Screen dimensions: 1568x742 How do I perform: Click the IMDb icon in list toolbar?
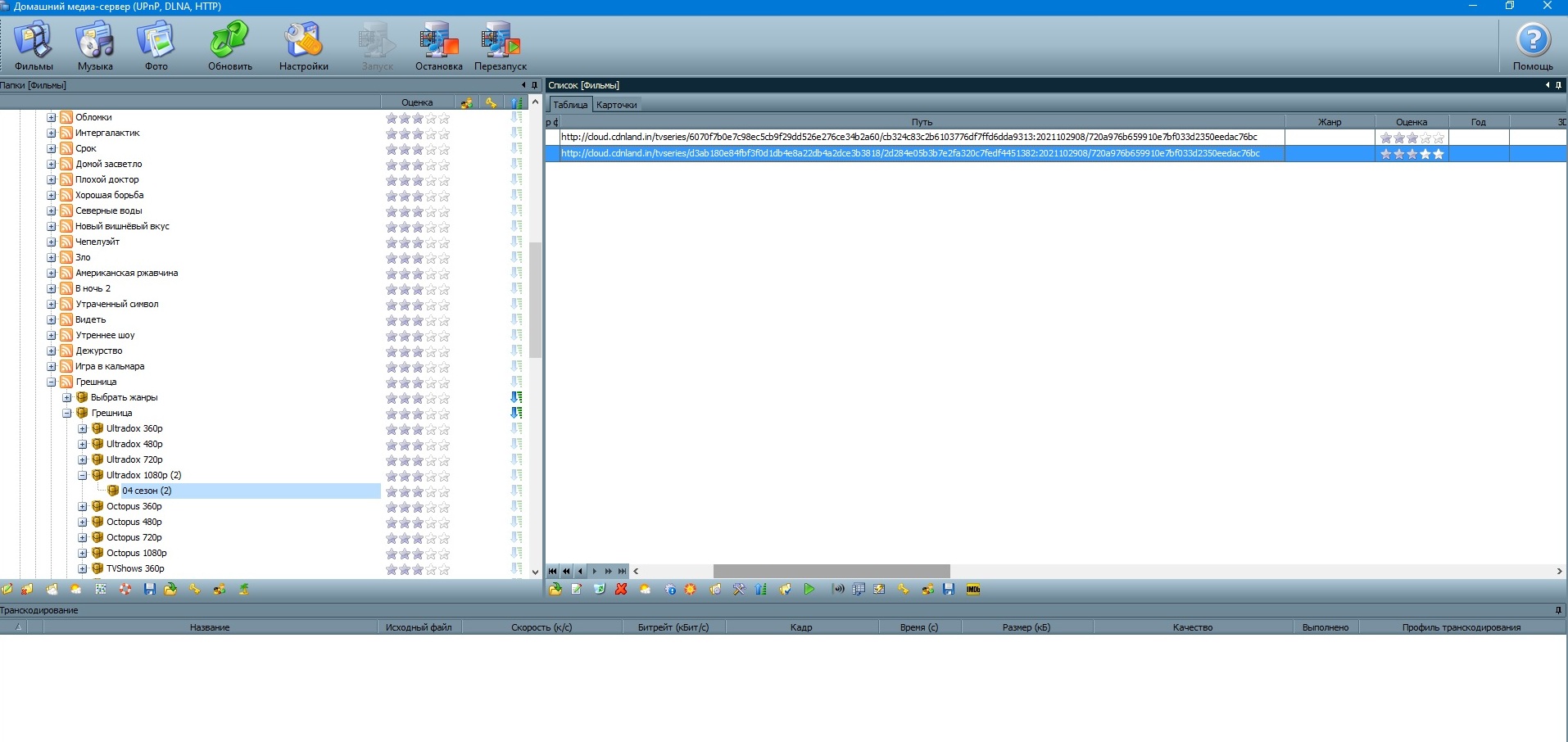tap(973, 590)
